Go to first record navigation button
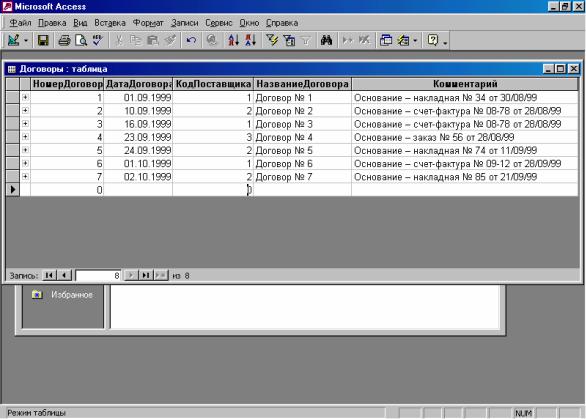This screenshot has height=419, width=586. click(49, 275)
